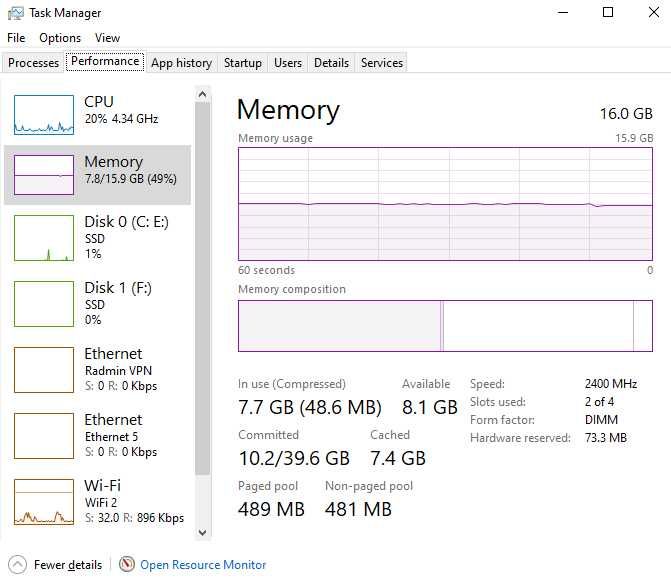The image size is (671, 584).
Task: Click the Memory usage graph thumbnail in sidebar
Action: click(x=44, y=175)
